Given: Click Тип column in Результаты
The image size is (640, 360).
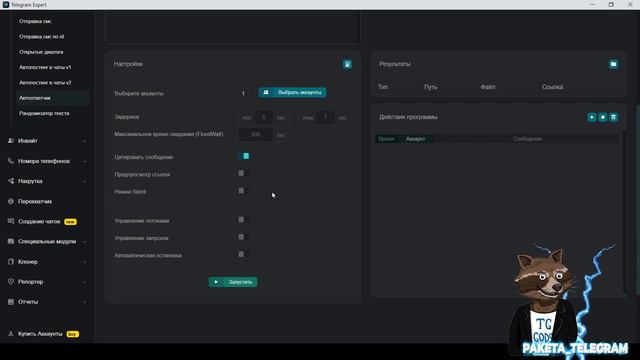Looking at the screenshot, I should coord(383,87).
